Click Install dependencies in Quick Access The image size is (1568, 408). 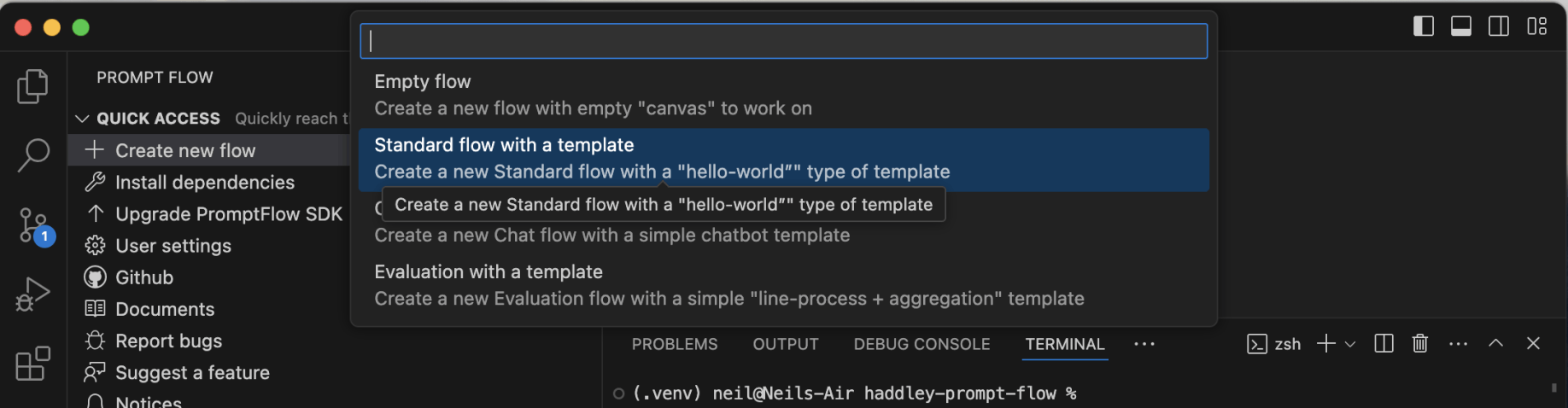point(204,182)
